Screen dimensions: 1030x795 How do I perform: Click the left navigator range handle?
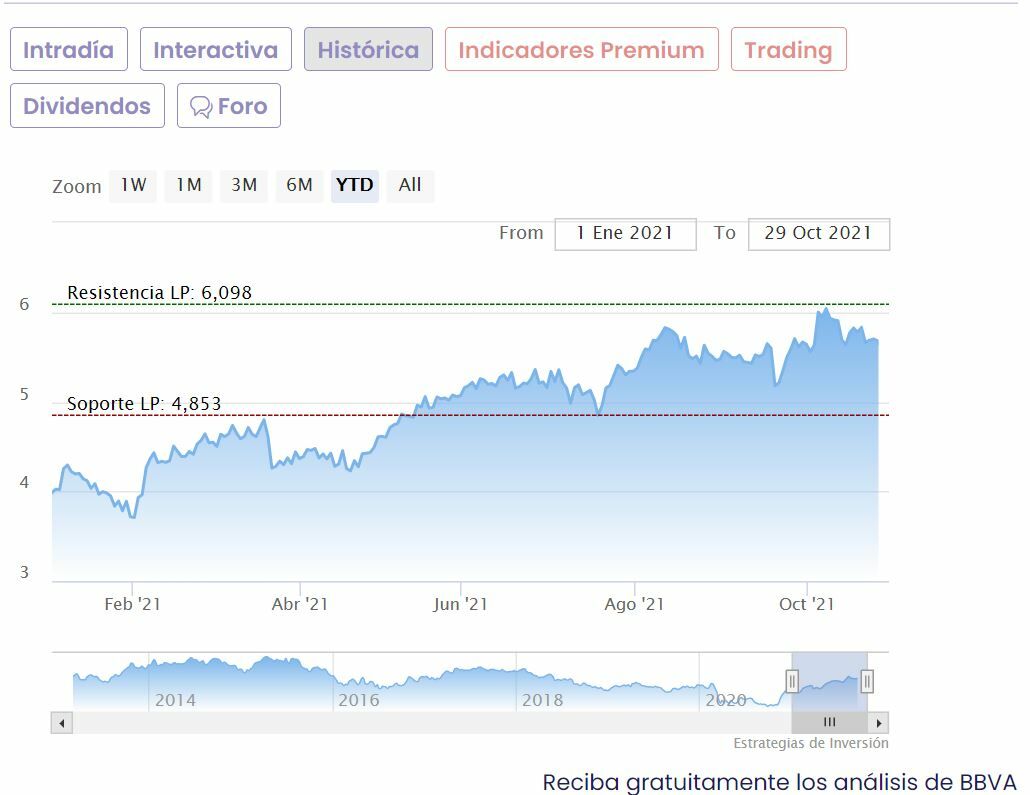point(792,682)
